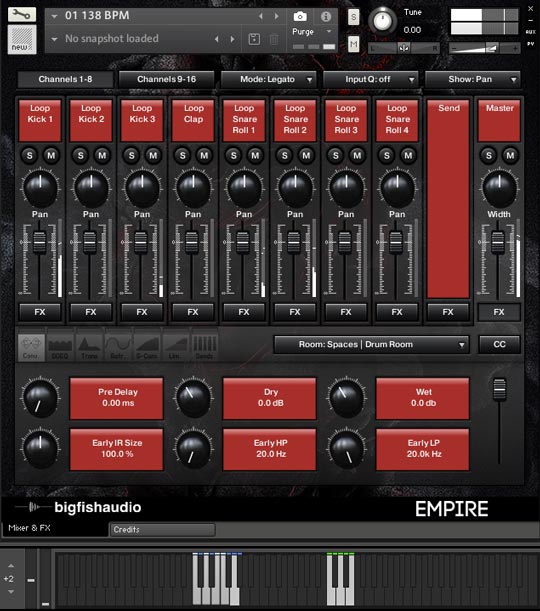Select the SGEQ equalizer effect icon
540x611 pixels.
pyautogui.click(x=60, y=347)
